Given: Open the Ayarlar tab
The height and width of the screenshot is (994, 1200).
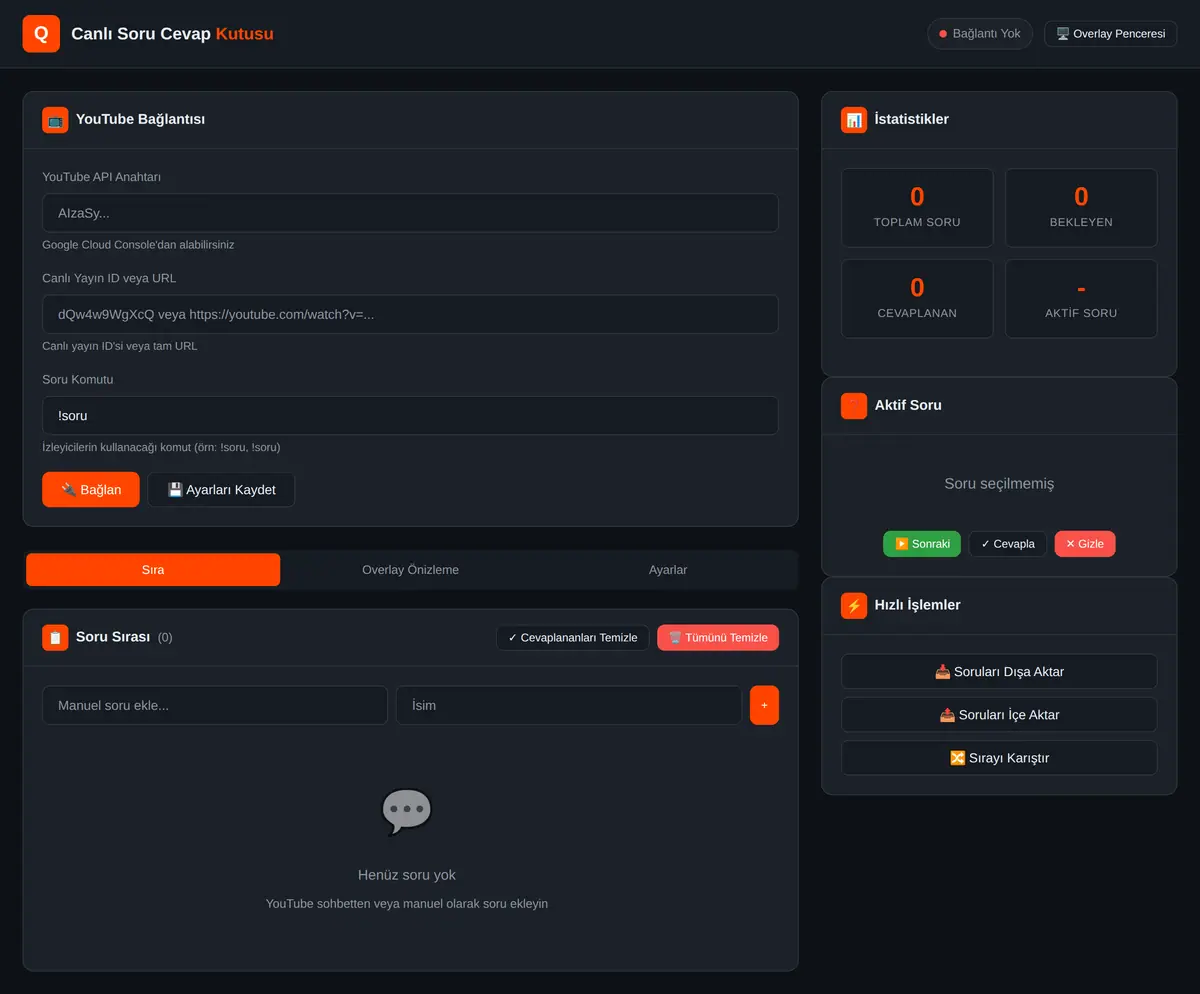Looking at the screenshot, I should click(x=668, y=570).
